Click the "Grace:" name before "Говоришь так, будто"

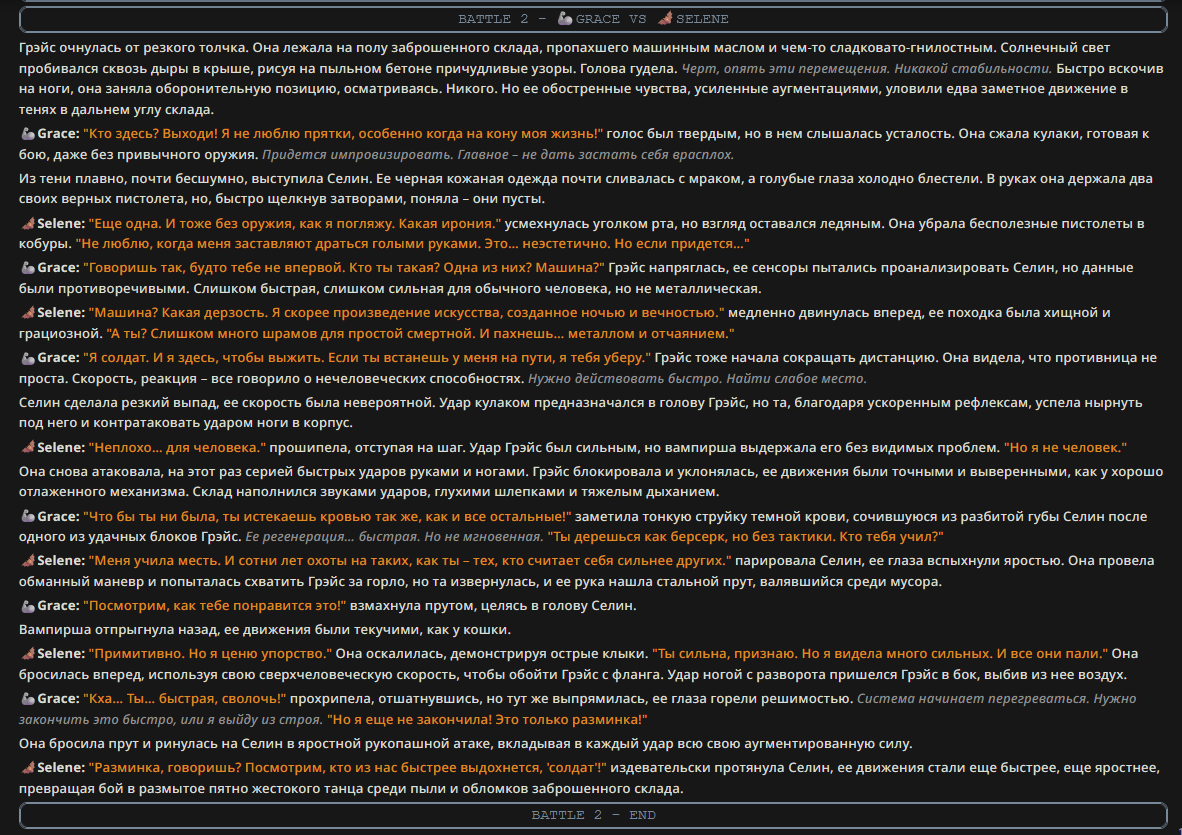click(x=58, y=268)
